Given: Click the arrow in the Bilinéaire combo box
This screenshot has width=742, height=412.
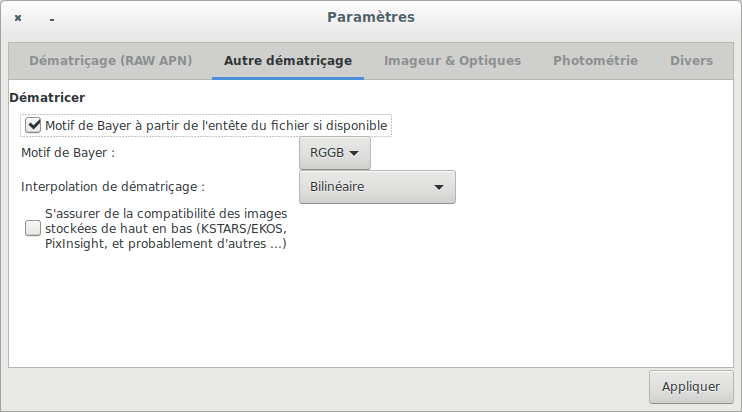Looking at the screenshot, I should [438, 187].
